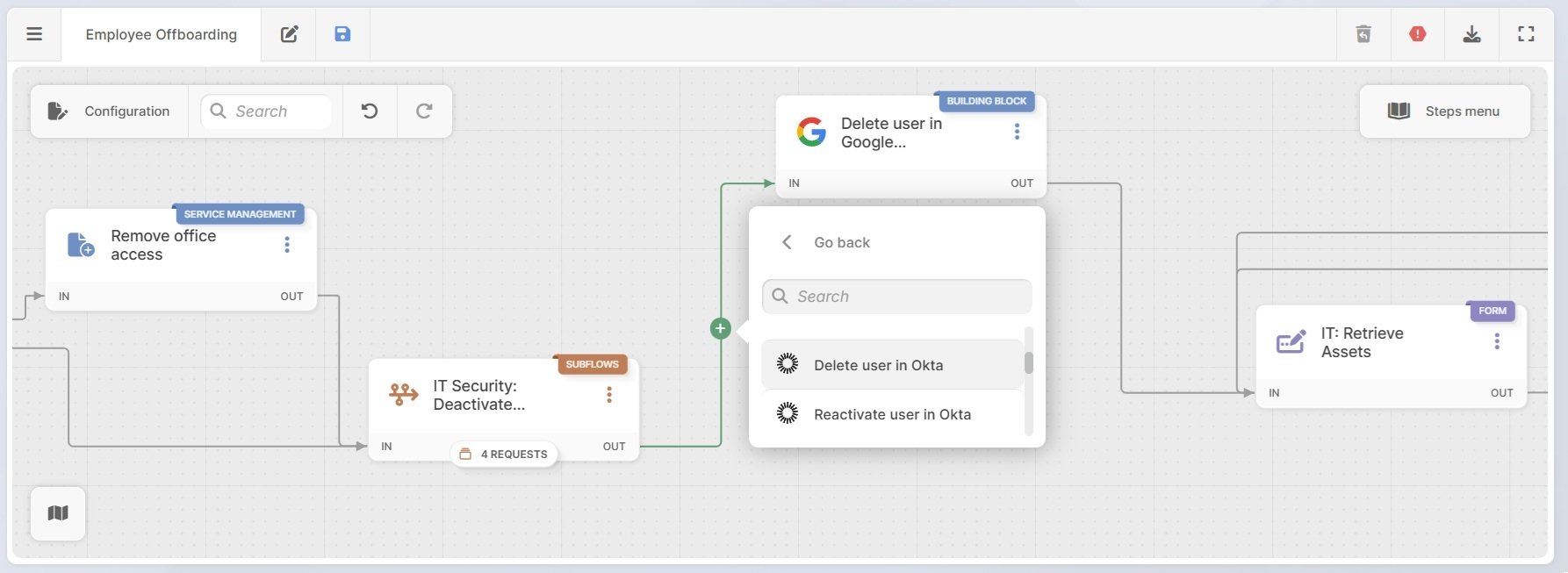Redo the canvas action
The image size is (1568, 573).
click(424, 111)
